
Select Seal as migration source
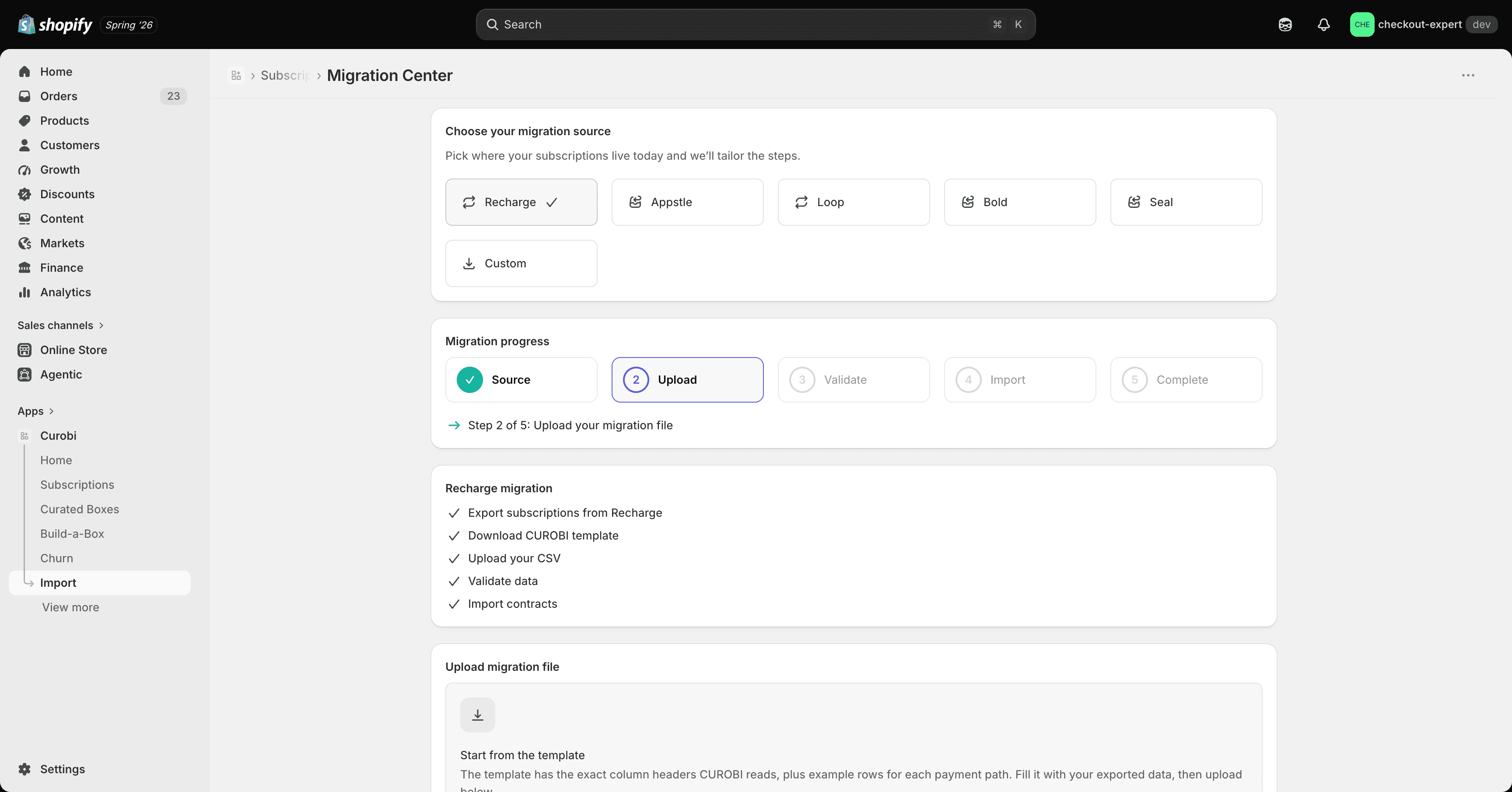pyautogui.click(x=1186, y=202)
